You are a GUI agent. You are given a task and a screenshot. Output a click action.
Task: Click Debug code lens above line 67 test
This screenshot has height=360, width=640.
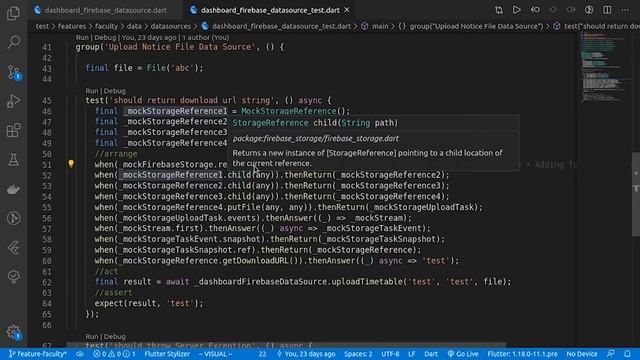pos(115,336)
